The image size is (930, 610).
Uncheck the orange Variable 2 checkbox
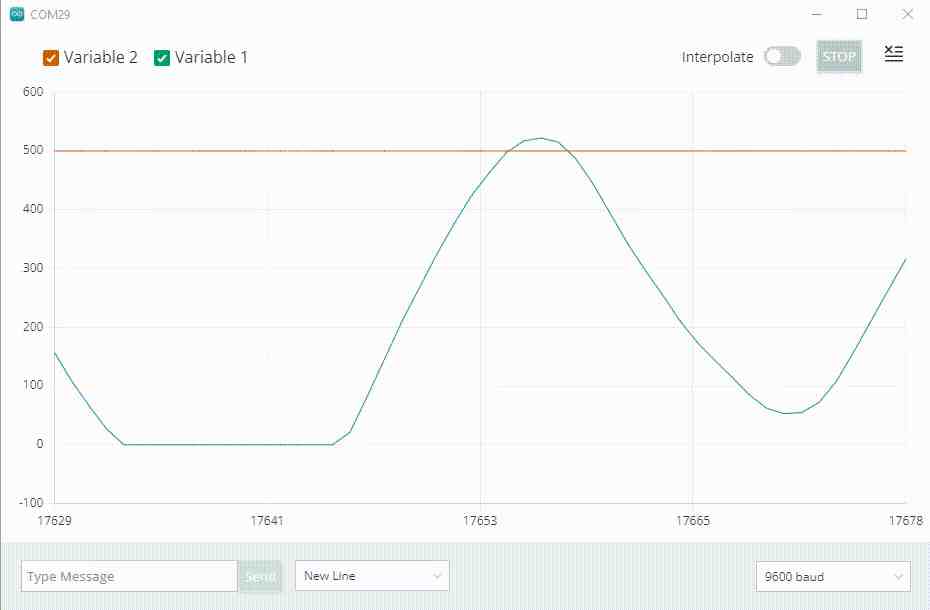click(x=51, y=58)
